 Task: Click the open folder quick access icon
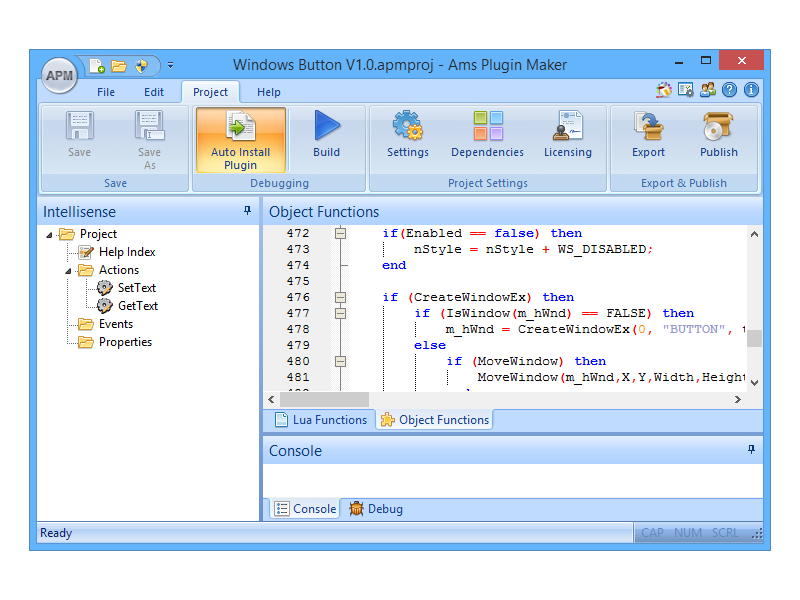pyautogui.click(x=119, y=66)
